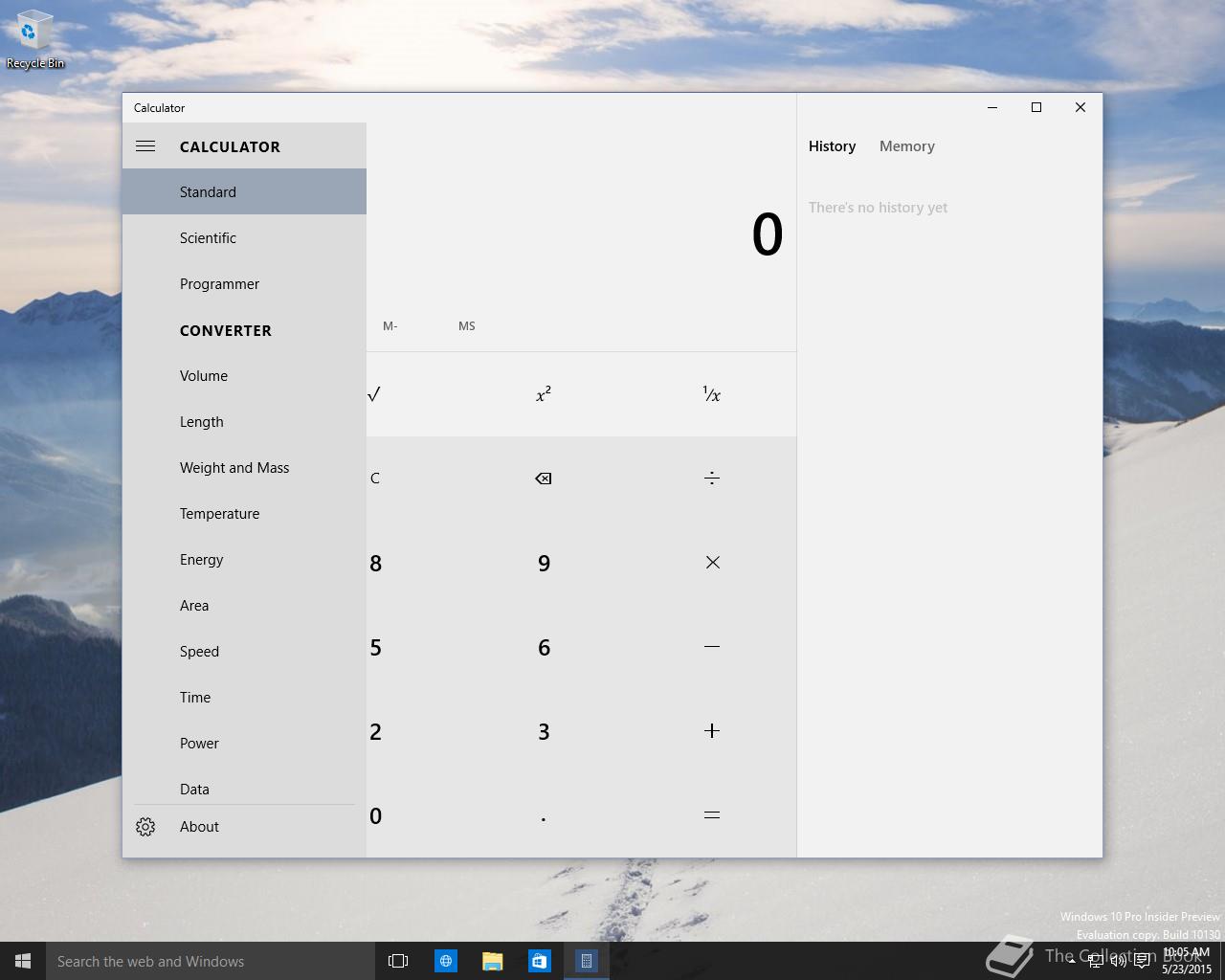The height and width of the screenshot is (980, 1225).
Task: Open the Temperature converter
Action: (x=244, y=513)
